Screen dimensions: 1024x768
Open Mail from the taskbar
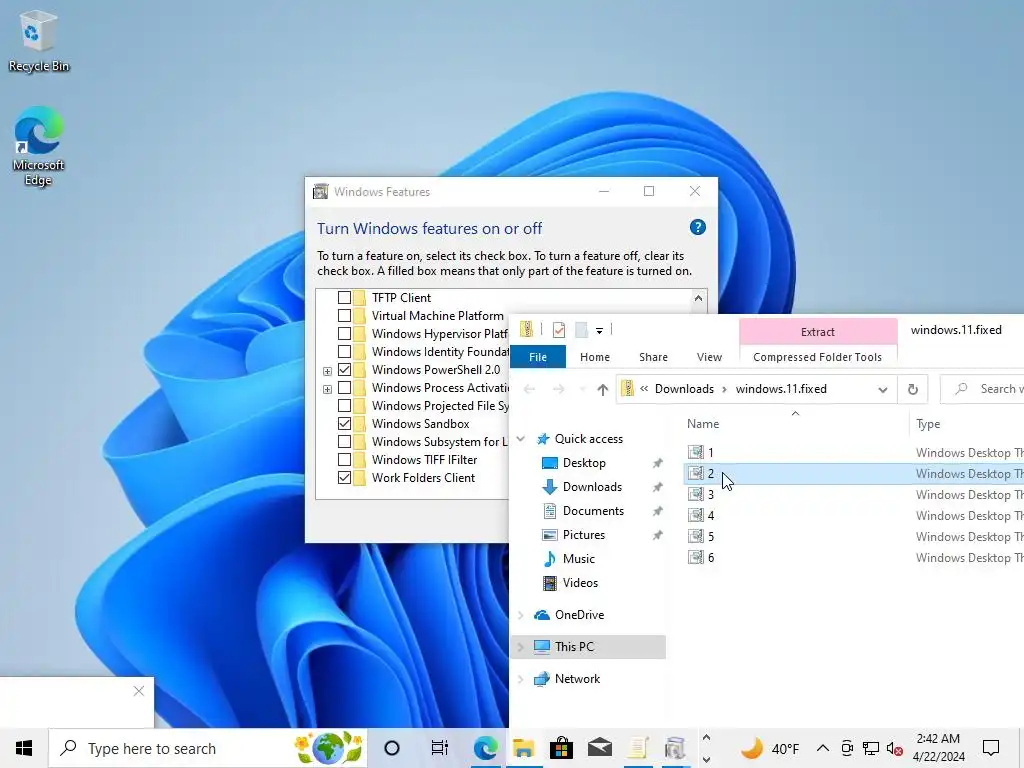(599, 748)
